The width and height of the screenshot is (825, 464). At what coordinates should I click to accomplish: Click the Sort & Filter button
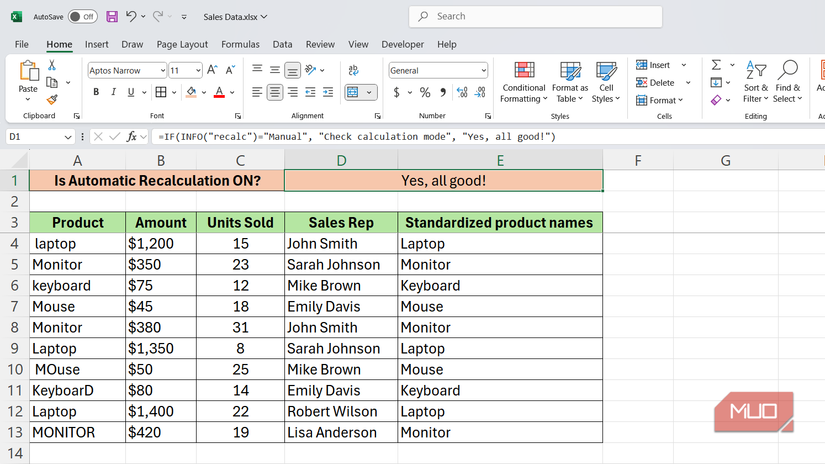point(756,81)
